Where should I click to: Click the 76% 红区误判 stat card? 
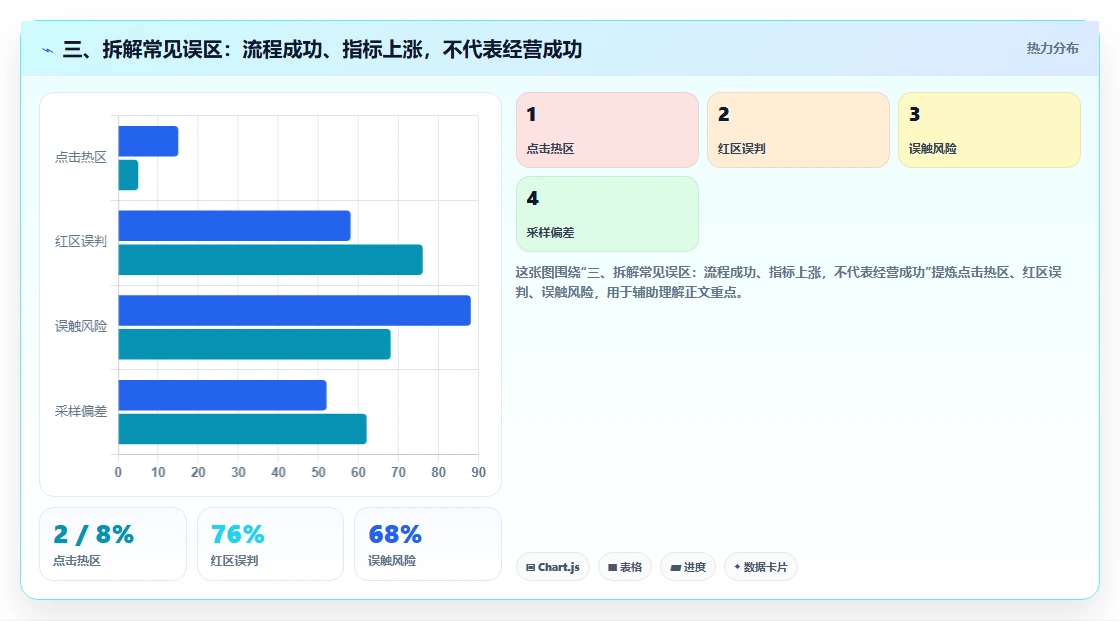click(270, 544)
